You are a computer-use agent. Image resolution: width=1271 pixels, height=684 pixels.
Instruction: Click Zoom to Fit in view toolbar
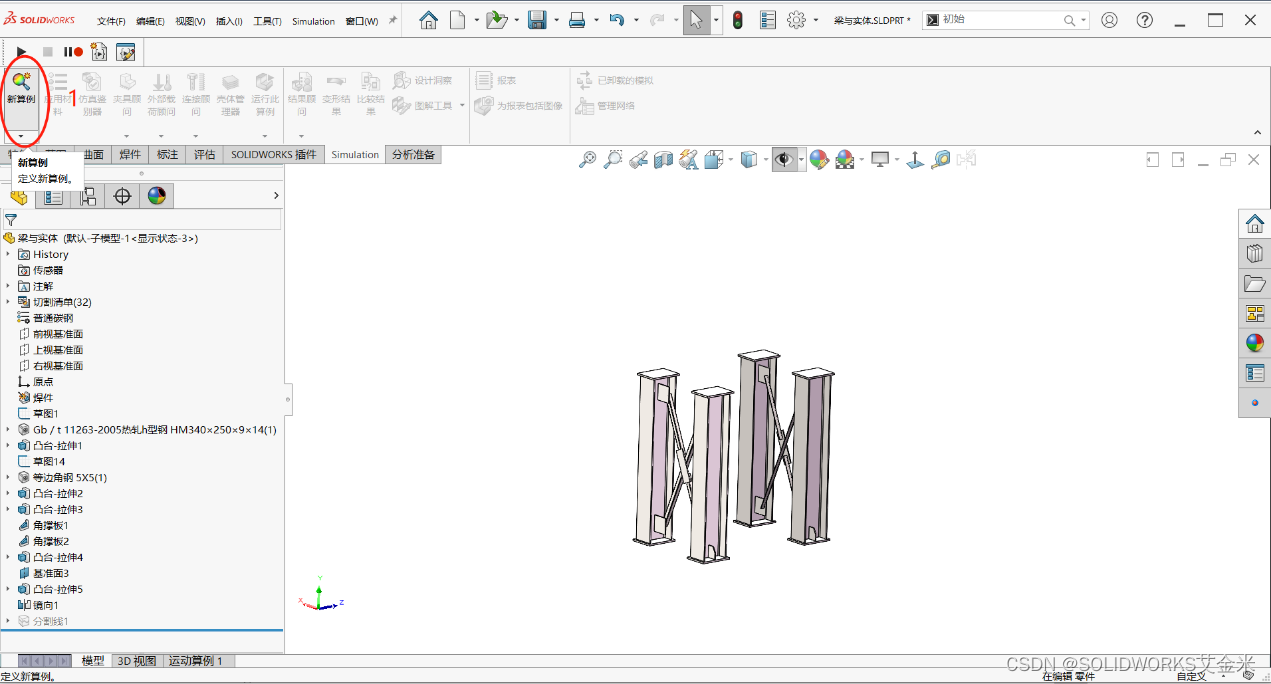(x=588, y=159)
